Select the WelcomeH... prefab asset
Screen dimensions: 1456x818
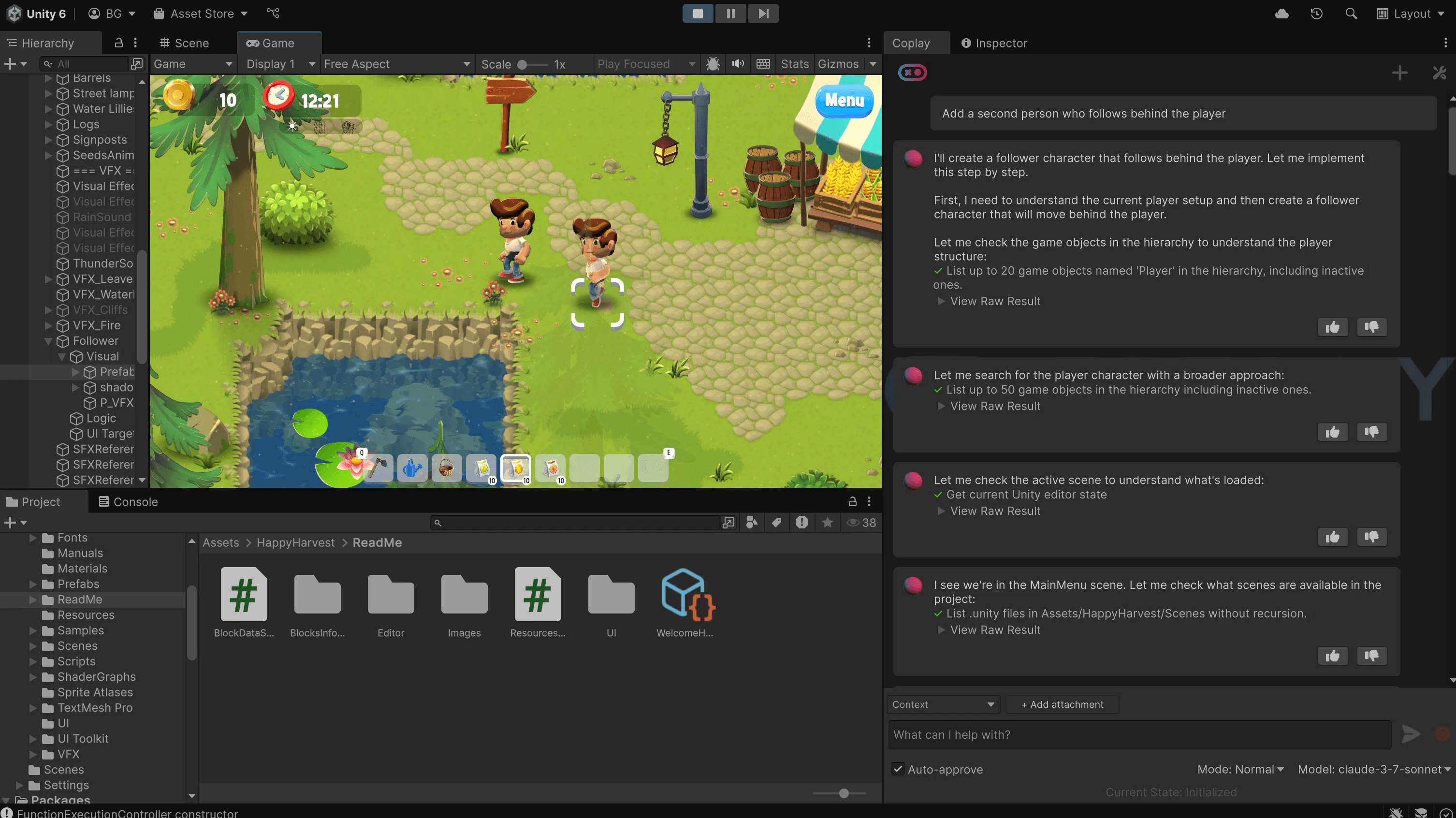684,602
